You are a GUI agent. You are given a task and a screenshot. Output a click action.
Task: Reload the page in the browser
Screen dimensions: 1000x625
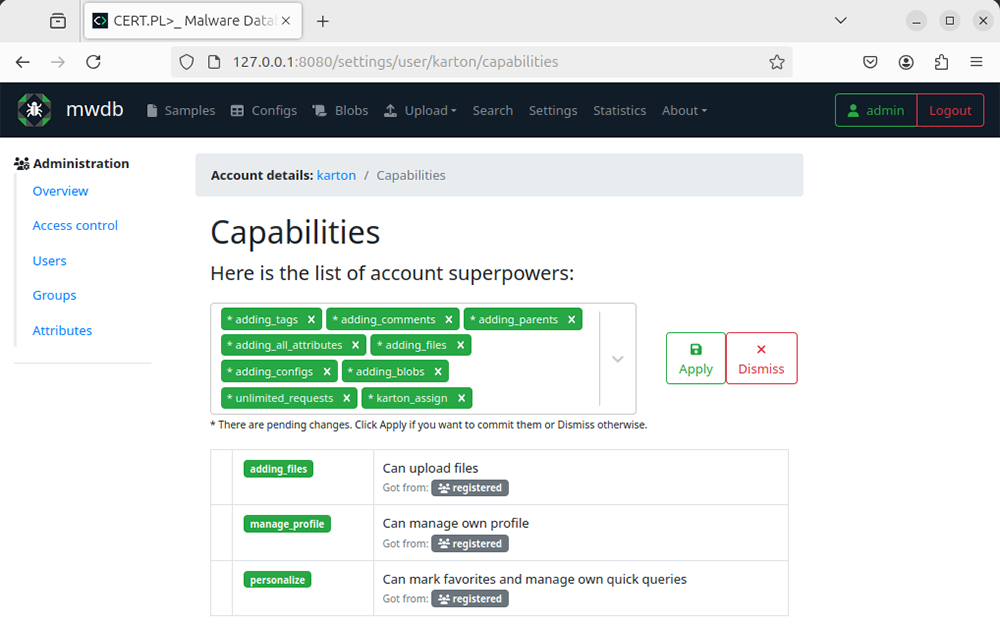(93, 62)
